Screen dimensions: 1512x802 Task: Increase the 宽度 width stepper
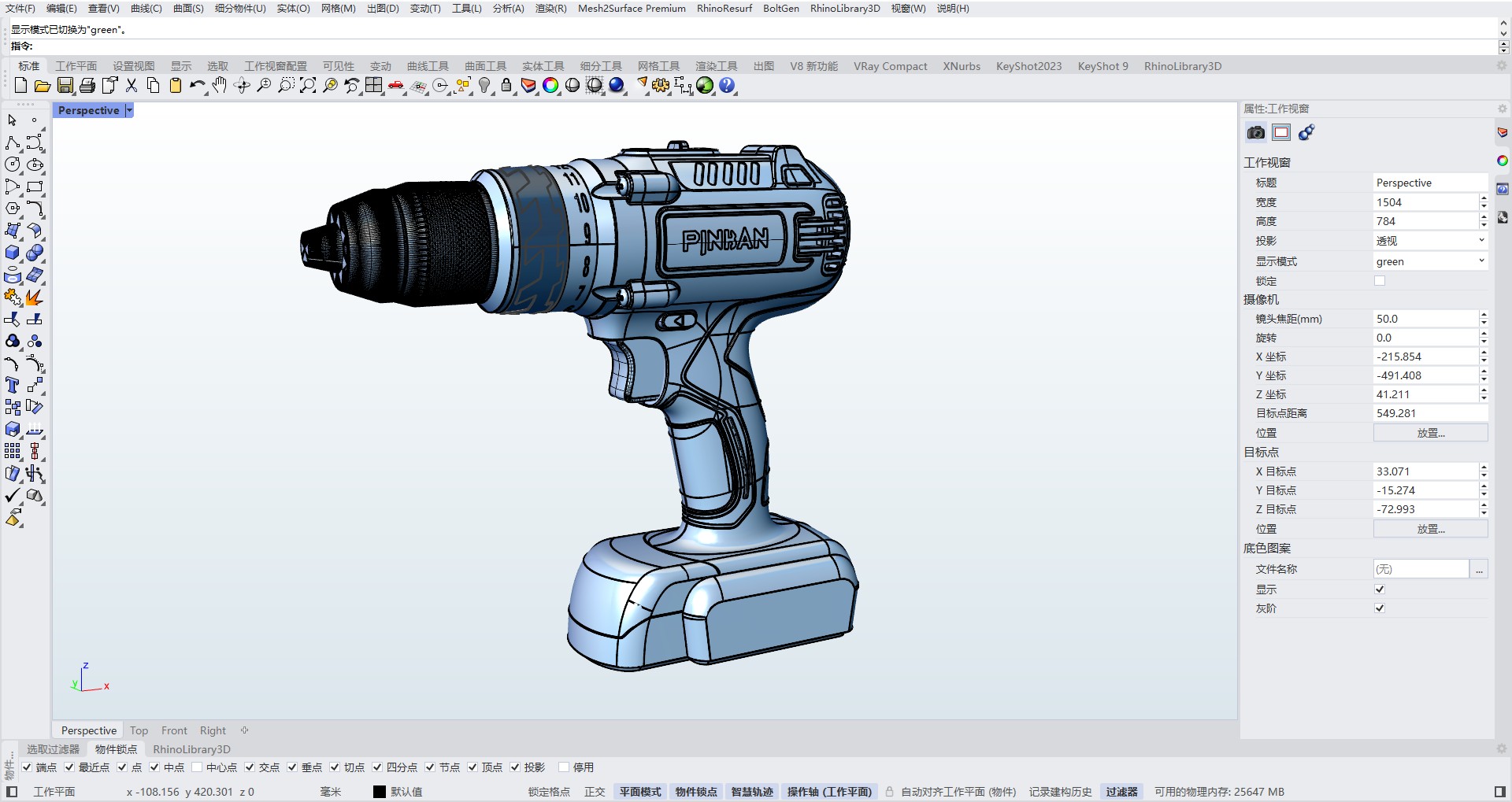1484,198
